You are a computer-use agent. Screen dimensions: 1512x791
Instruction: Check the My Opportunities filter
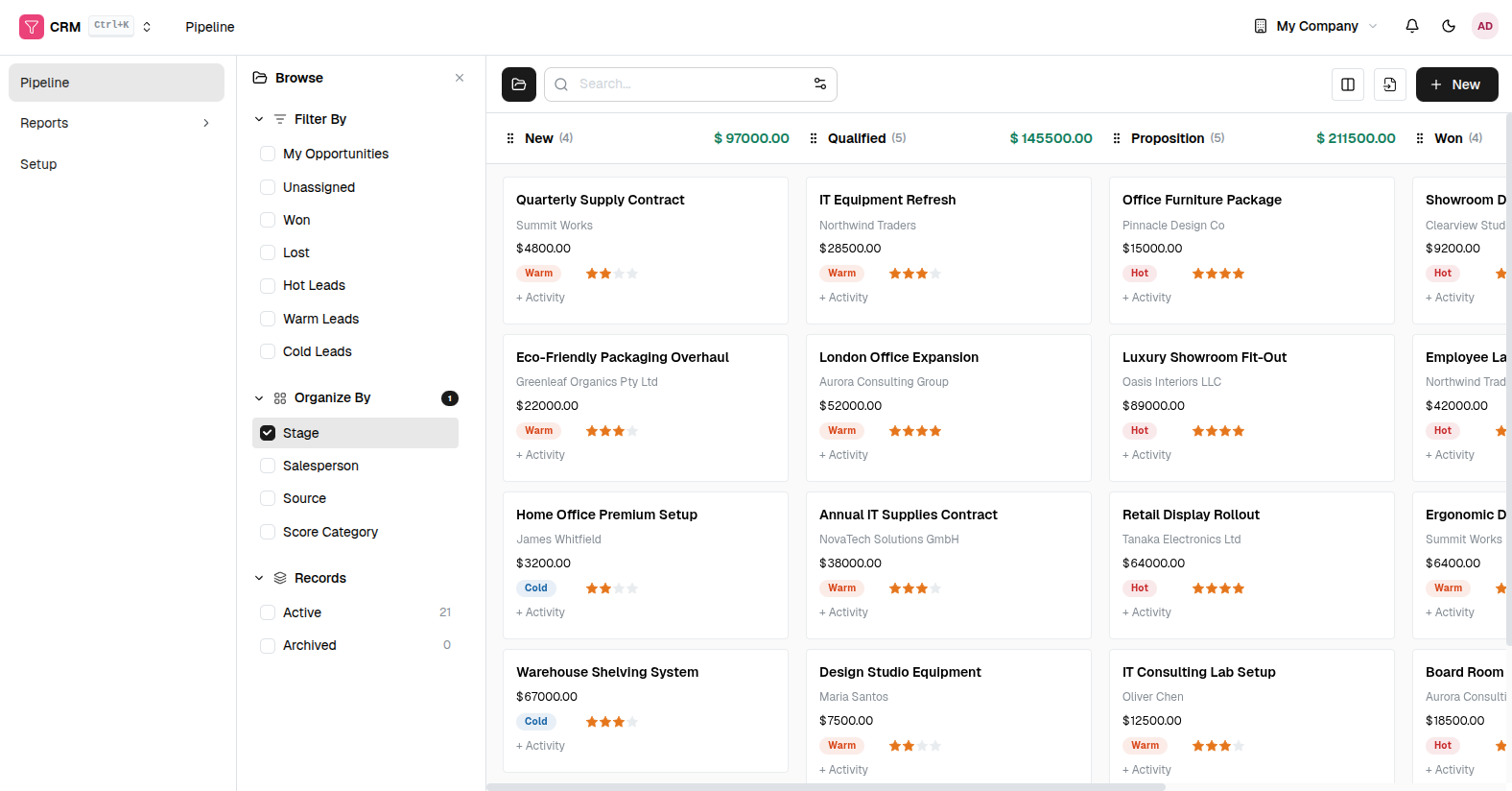point(268,154)
